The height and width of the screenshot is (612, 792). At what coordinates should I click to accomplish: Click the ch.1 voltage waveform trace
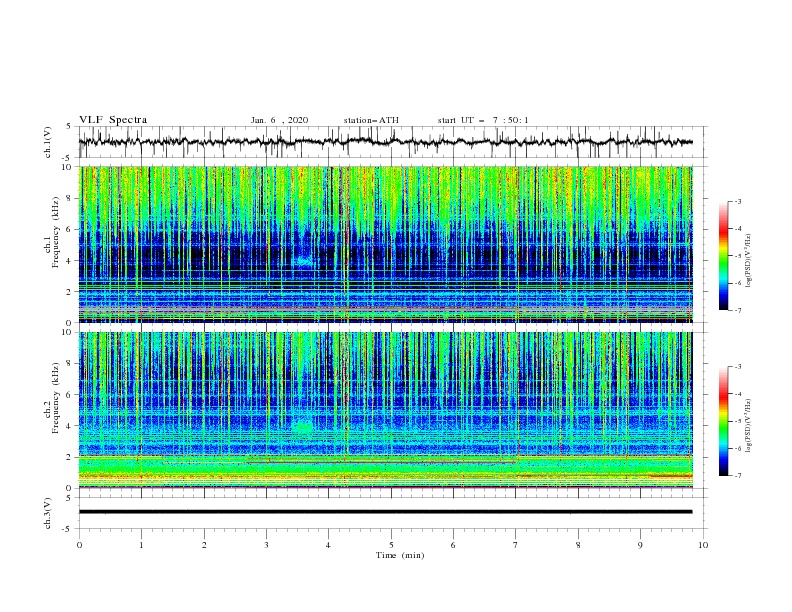(x=385, y=142)
